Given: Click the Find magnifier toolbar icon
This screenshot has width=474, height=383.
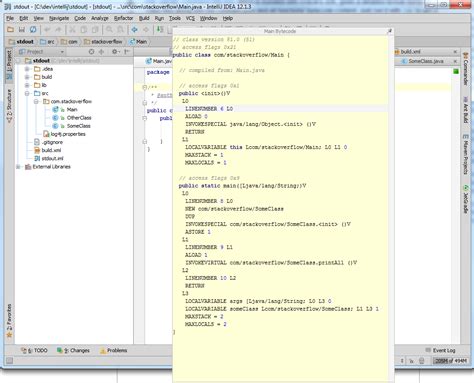Looking at the screenshot, I should (109, 30).
